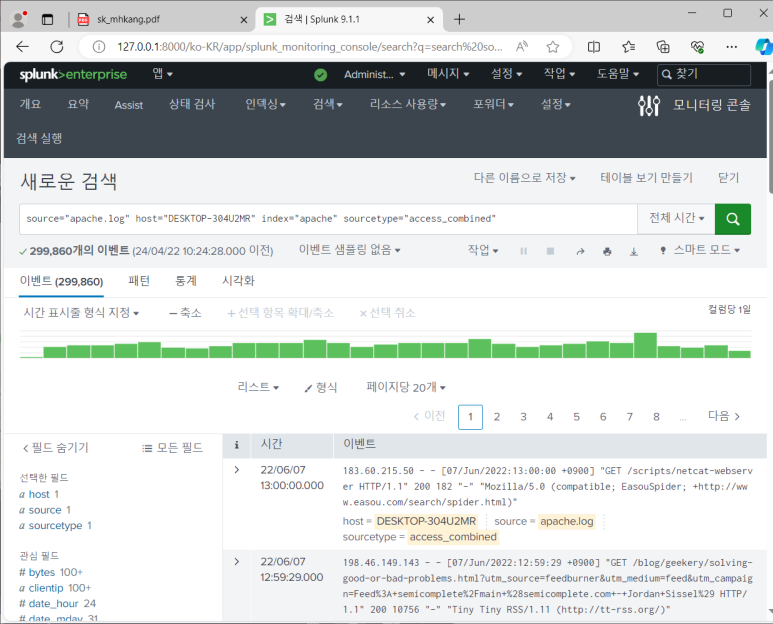Click the site information icon in address bar
The width and height of the screenshot is (773, 624).
99,47
